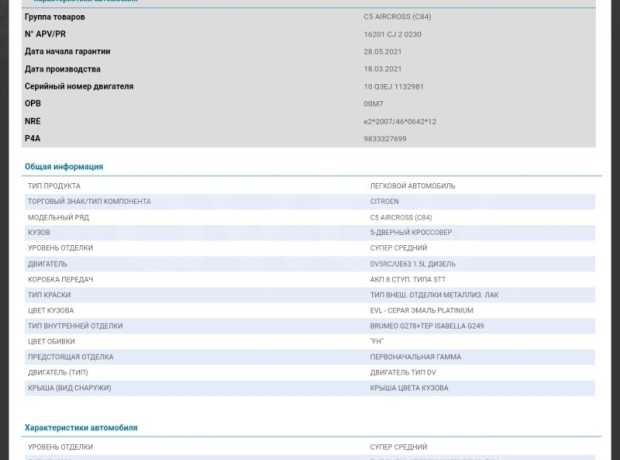This screenshot has height=460, width=620.
Task: Click 'ПРЕДСТОЯЩАЯ ОТДЕЛКА' label
Action: pos(71,357)
